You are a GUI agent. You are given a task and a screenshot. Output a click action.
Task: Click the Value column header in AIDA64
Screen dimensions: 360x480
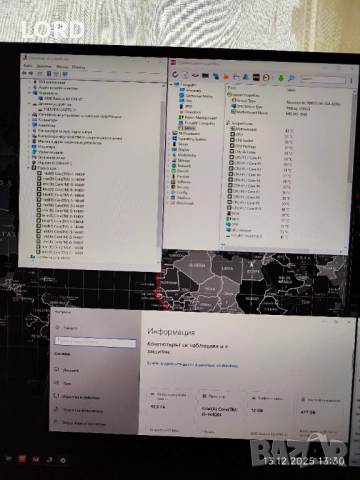291,90
